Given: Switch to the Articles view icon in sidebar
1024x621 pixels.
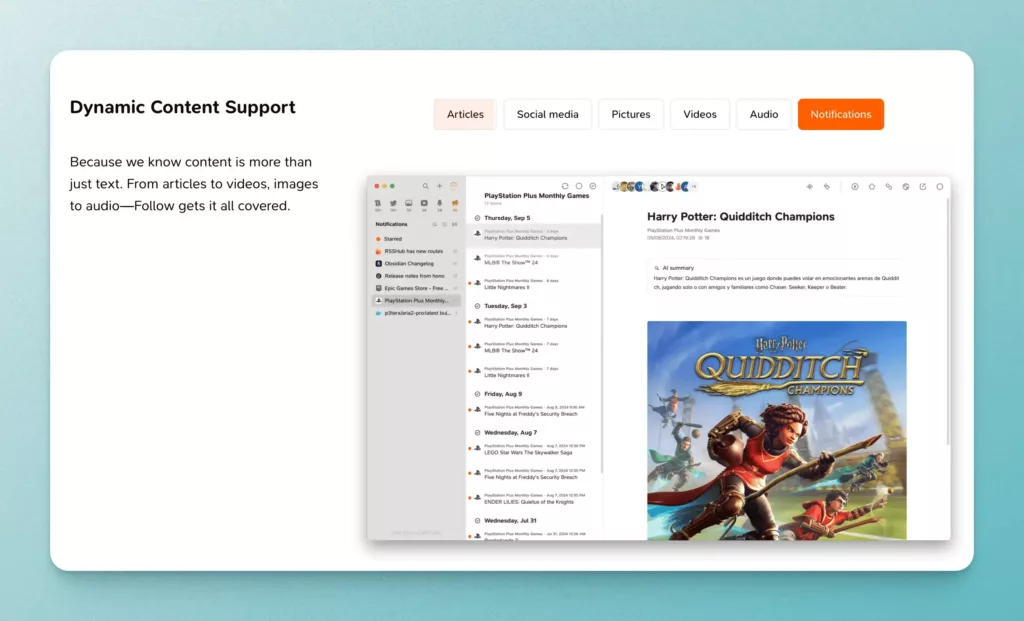Looking at the screenshot, I should 377,204.
